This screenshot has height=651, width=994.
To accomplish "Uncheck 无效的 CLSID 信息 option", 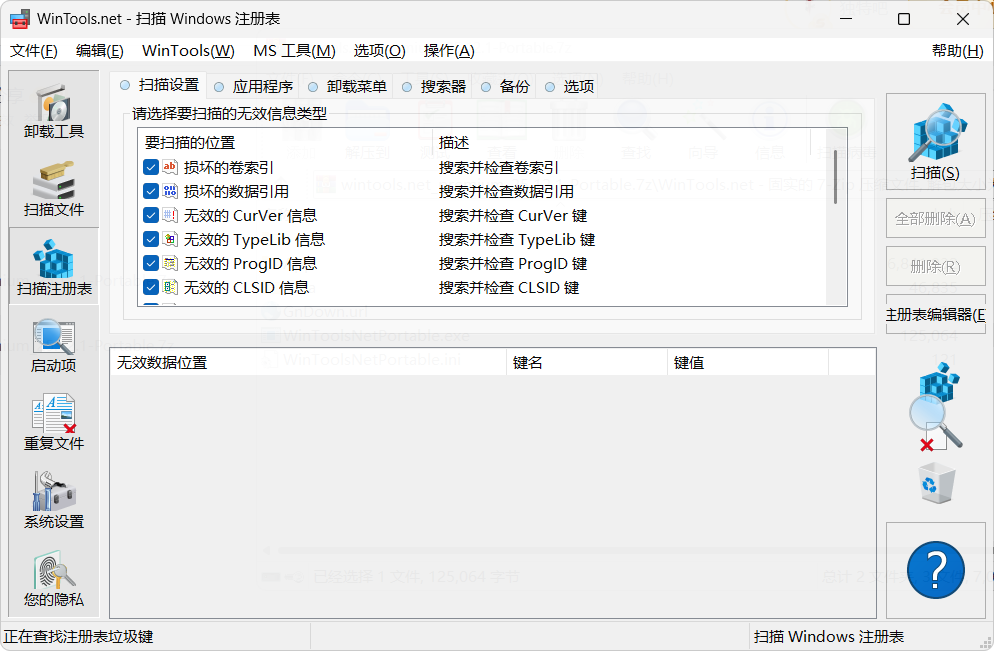I will (151, 287).
